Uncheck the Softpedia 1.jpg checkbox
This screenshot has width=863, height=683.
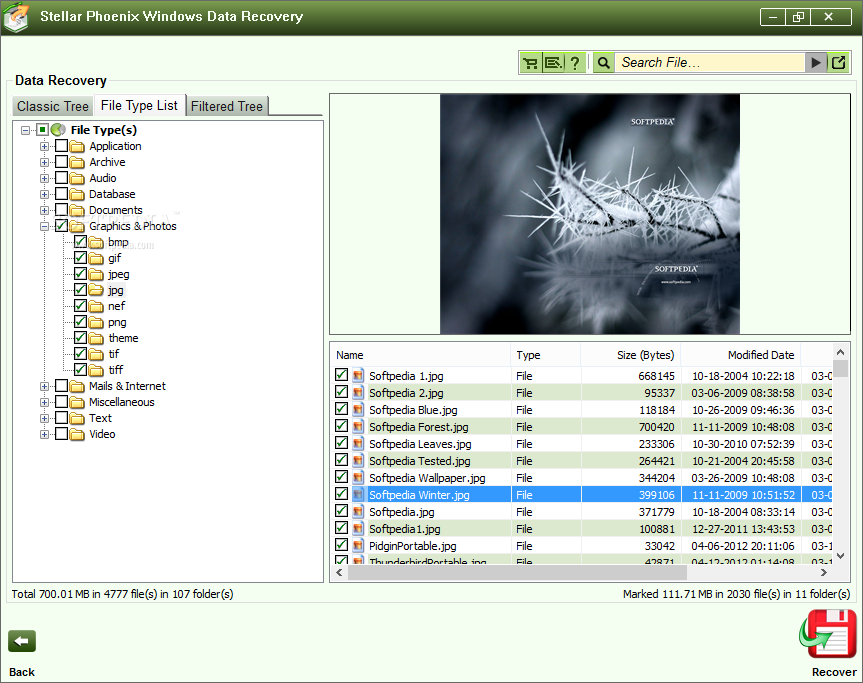342,376
